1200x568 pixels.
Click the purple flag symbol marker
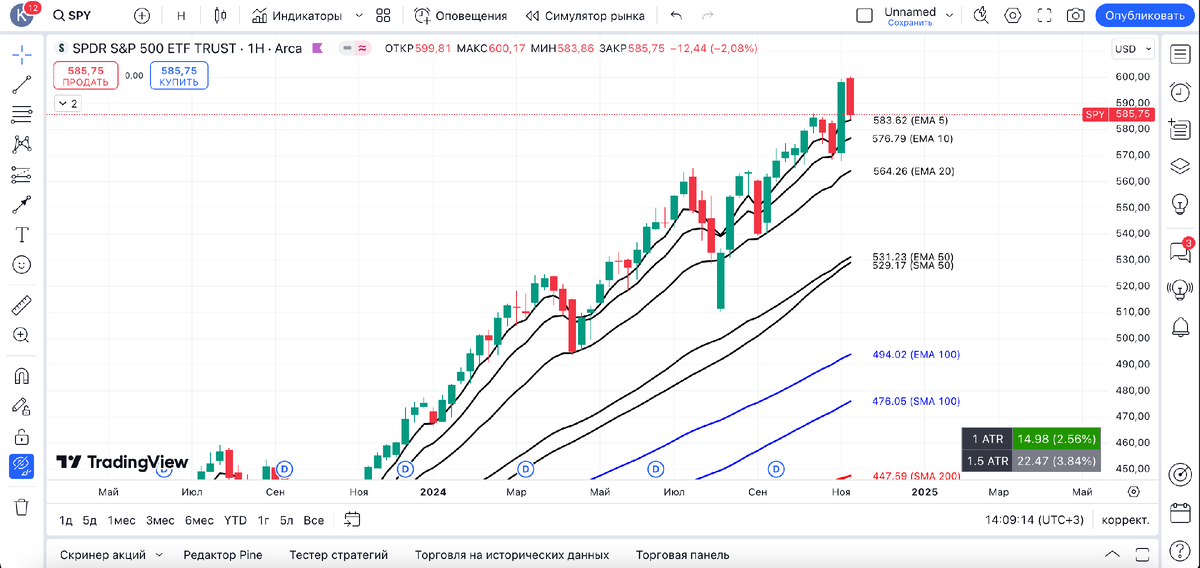click(x=317, y=48)
